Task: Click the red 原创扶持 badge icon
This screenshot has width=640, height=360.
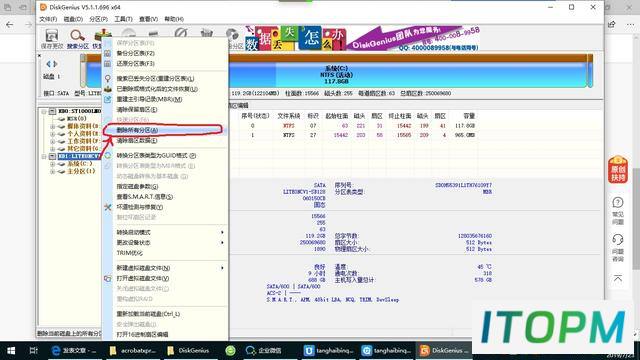Action: (x=618, y=169)
